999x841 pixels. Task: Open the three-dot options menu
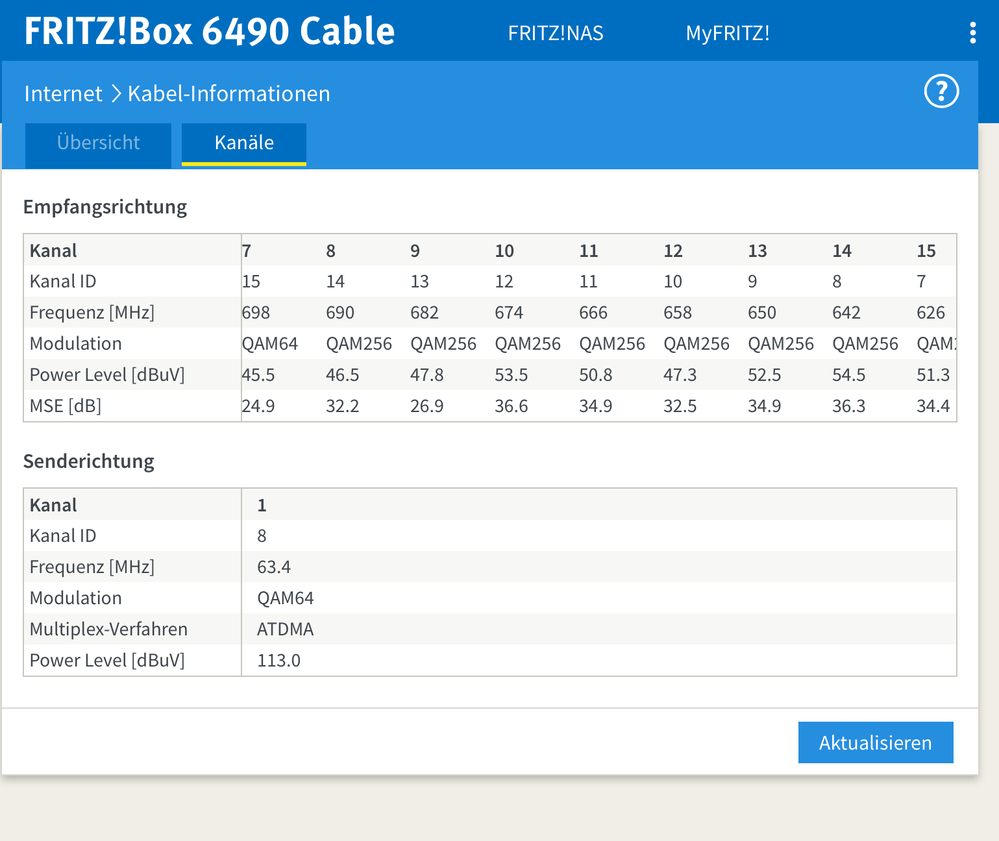tap(972, 33)
